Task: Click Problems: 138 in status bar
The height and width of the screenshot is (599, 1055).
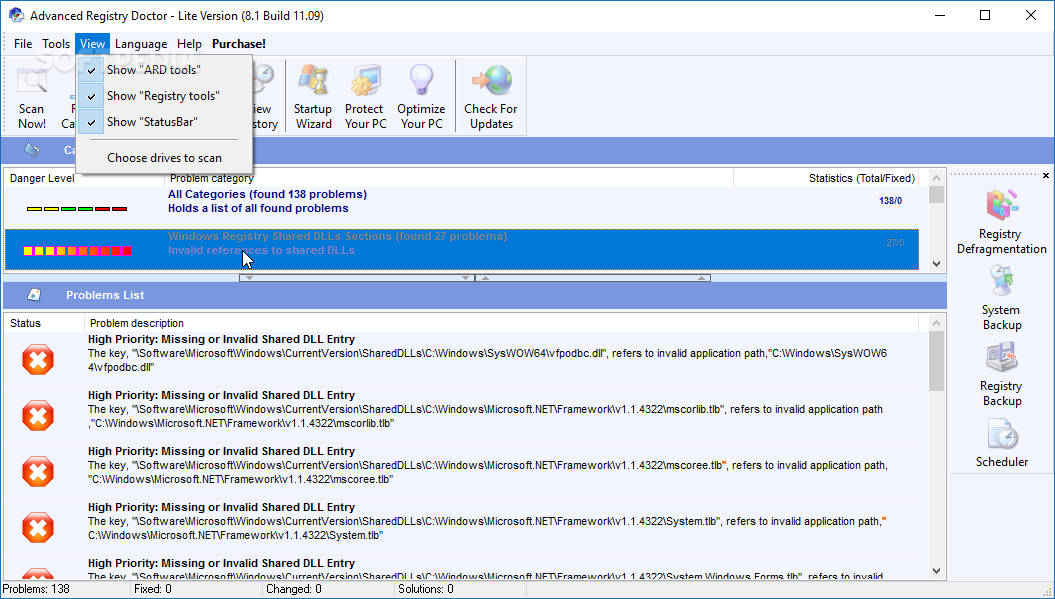Action: coord(36,589)
